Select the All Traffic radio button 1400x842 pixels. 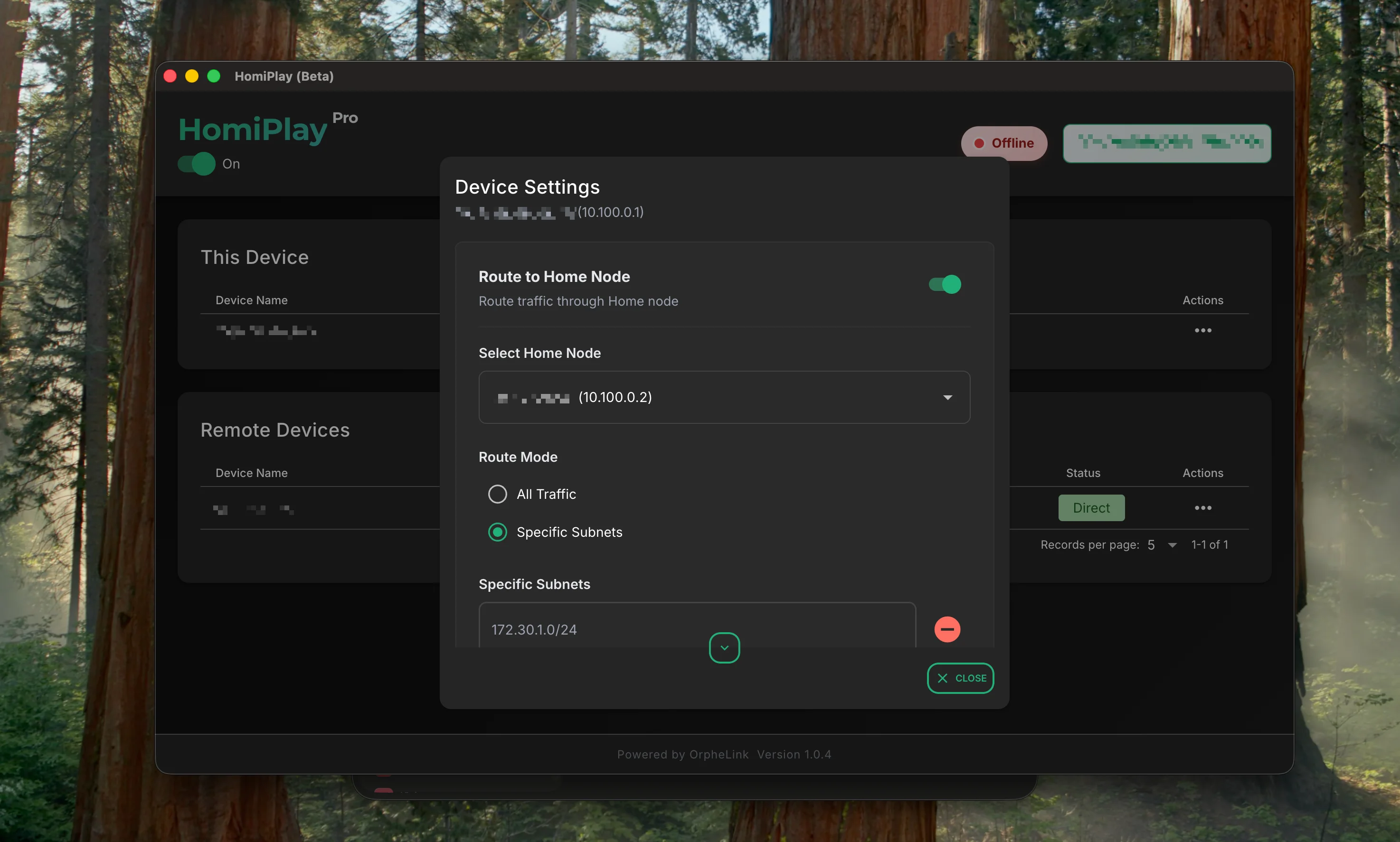497,494
